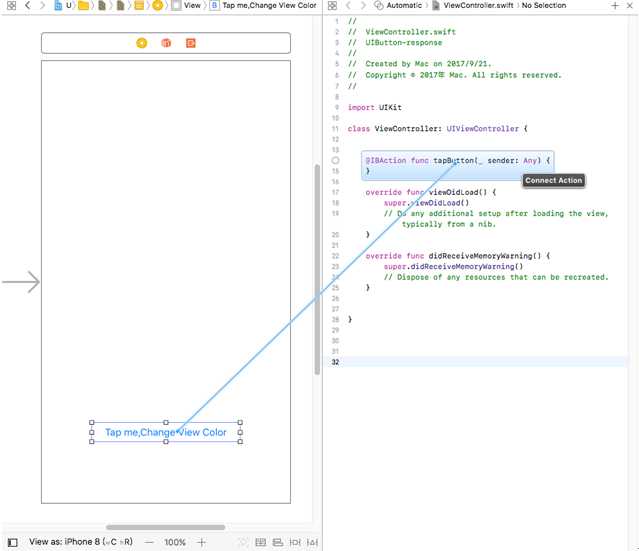
Task: Click the storyboard canvas vertical scrollbar
Action: click(x=317, y=269)
